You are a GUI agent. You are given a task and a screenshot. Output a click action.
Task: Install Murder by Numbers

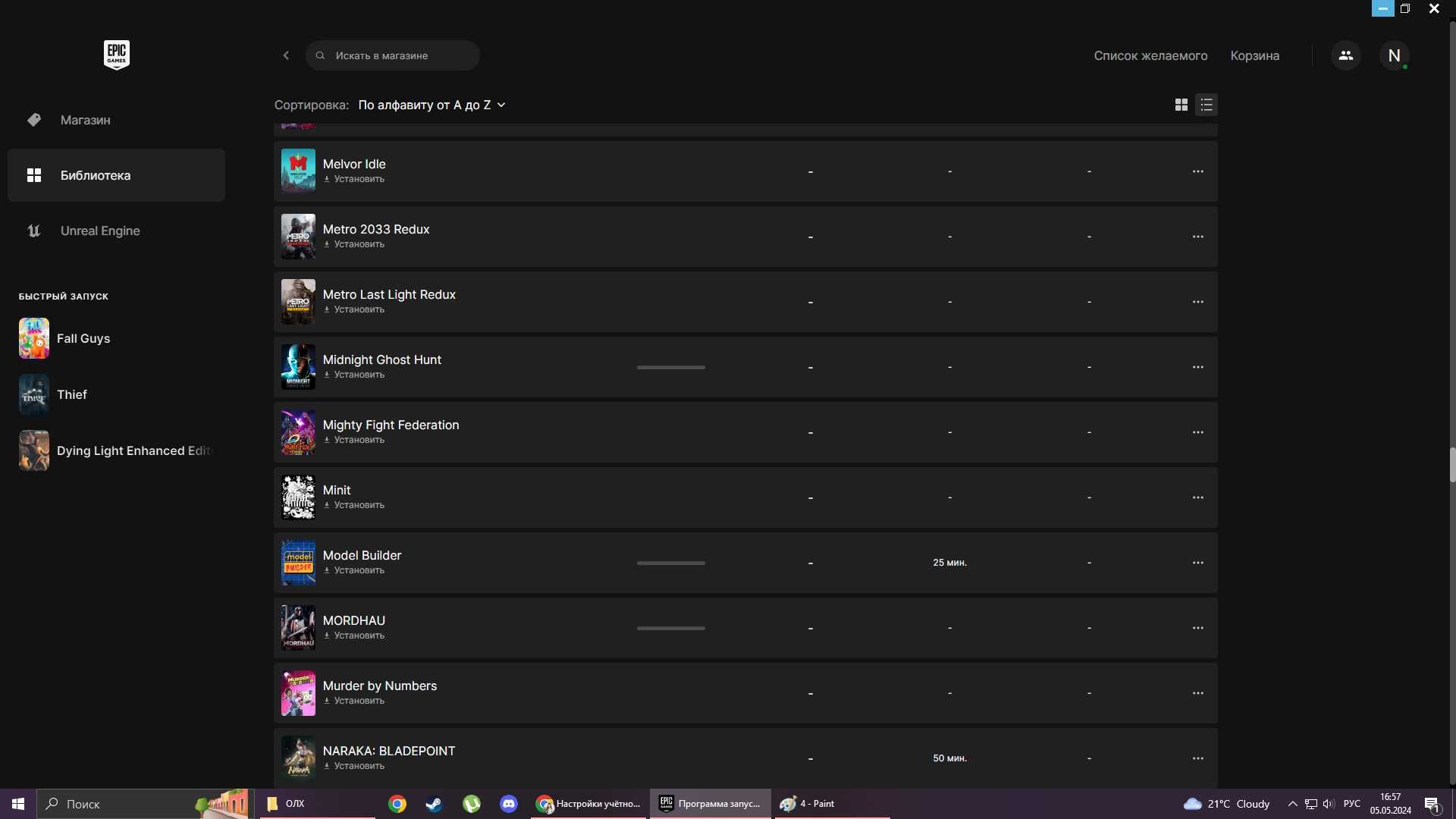click(x=354, y=701)
